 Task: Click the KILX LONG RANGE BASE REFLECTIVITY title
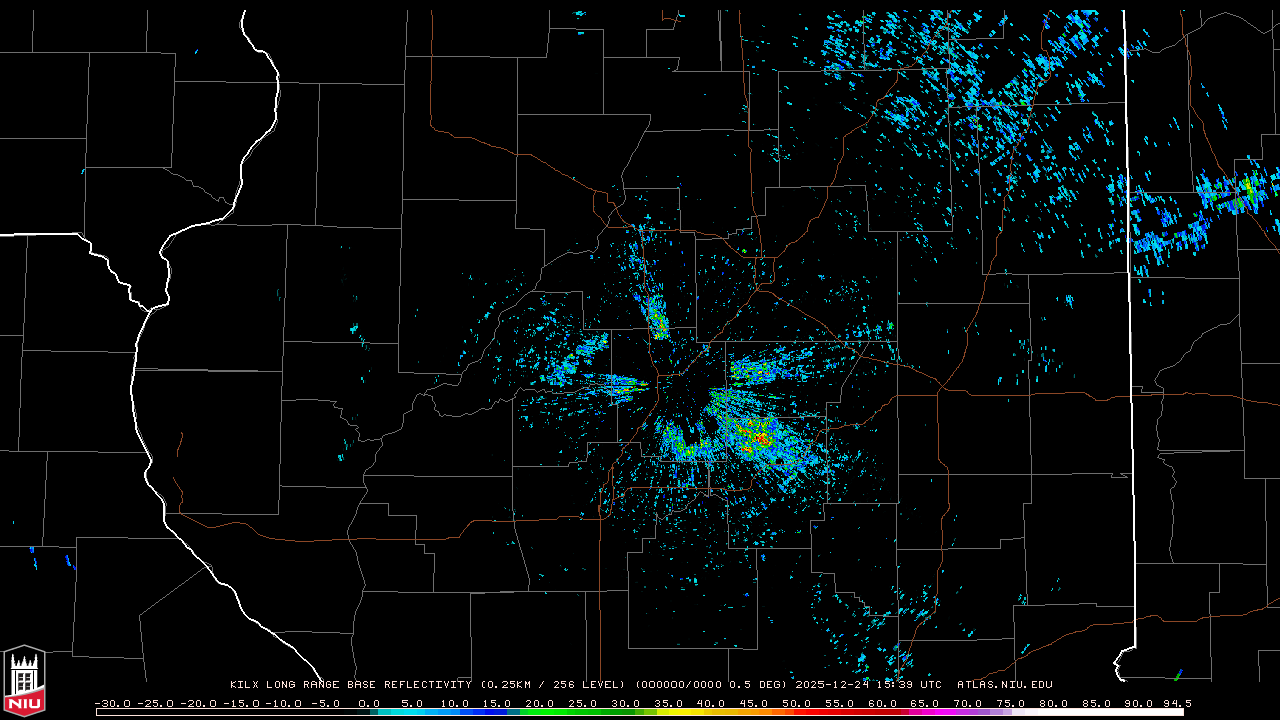coord(350,685)
